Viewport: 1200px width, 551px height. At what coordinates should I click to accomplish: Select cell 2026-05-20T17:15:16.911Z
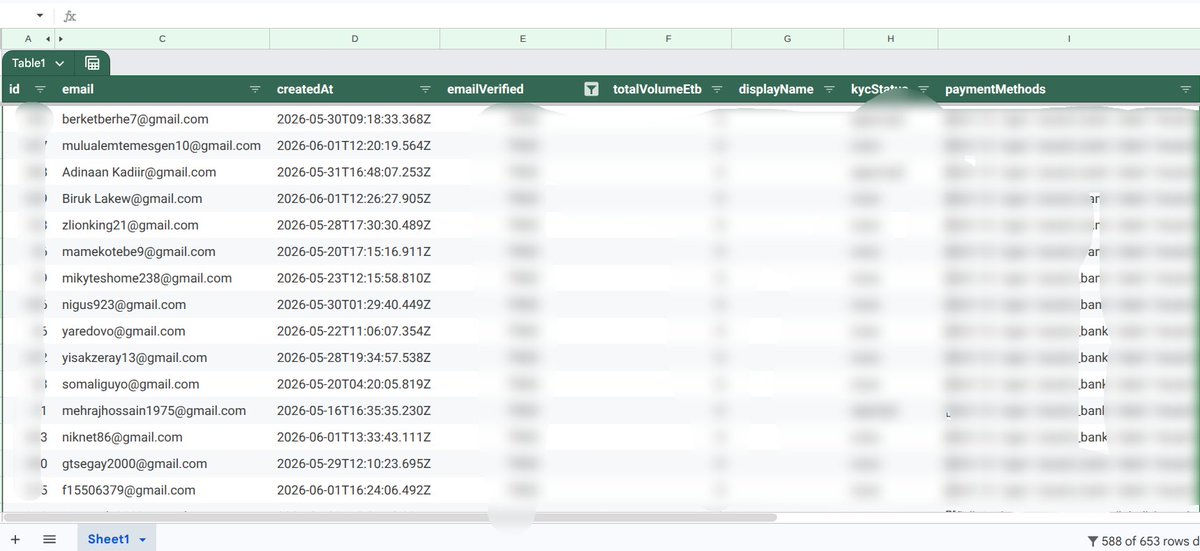coord(354,251)
